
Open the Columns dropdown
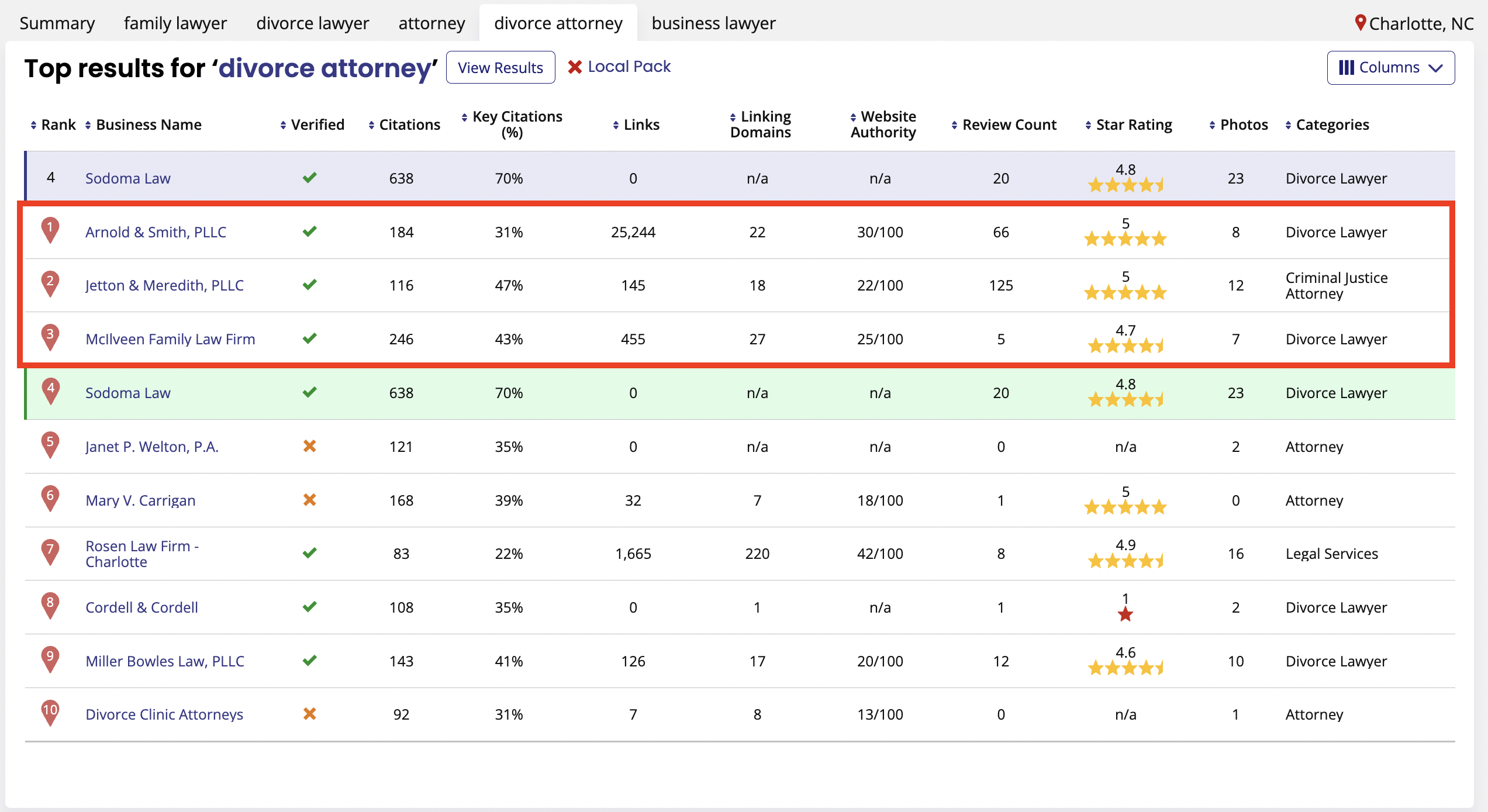click(1390, 68)
